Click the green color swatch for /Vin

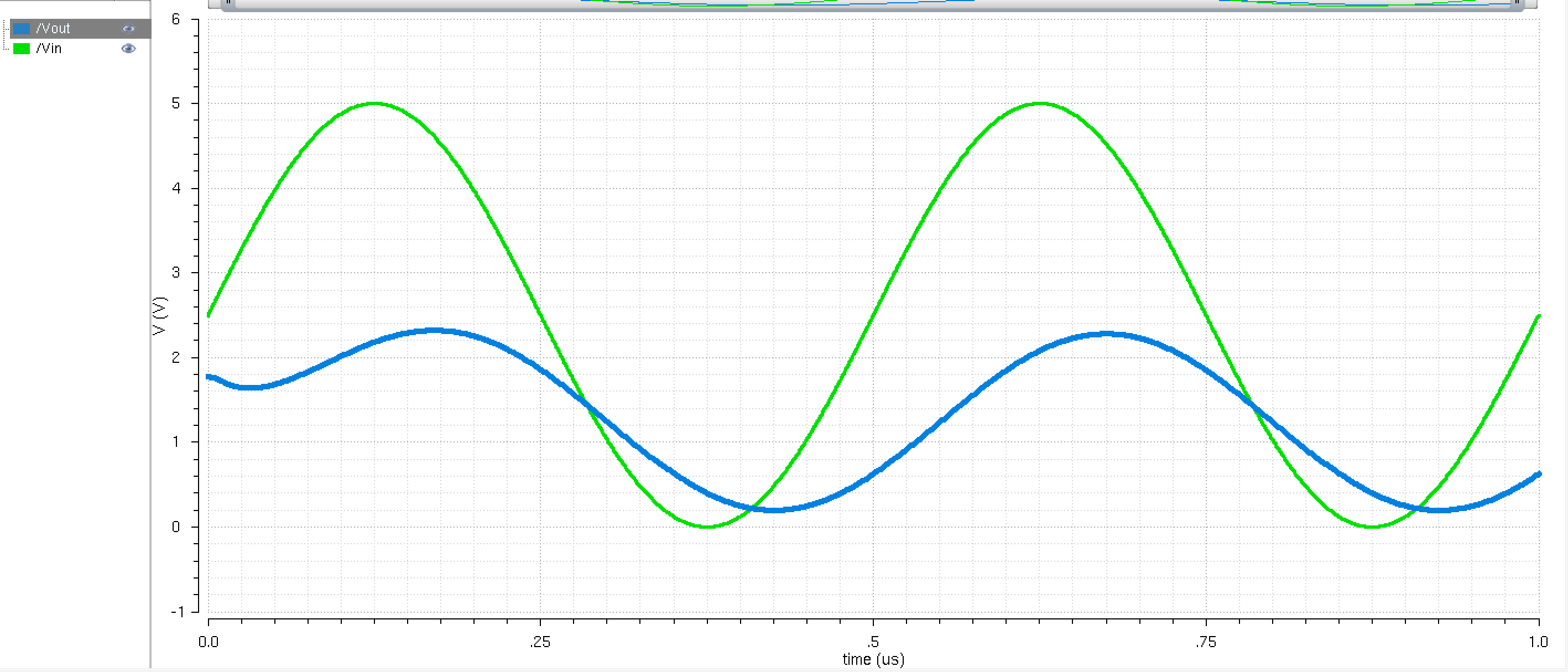[23, 49]
